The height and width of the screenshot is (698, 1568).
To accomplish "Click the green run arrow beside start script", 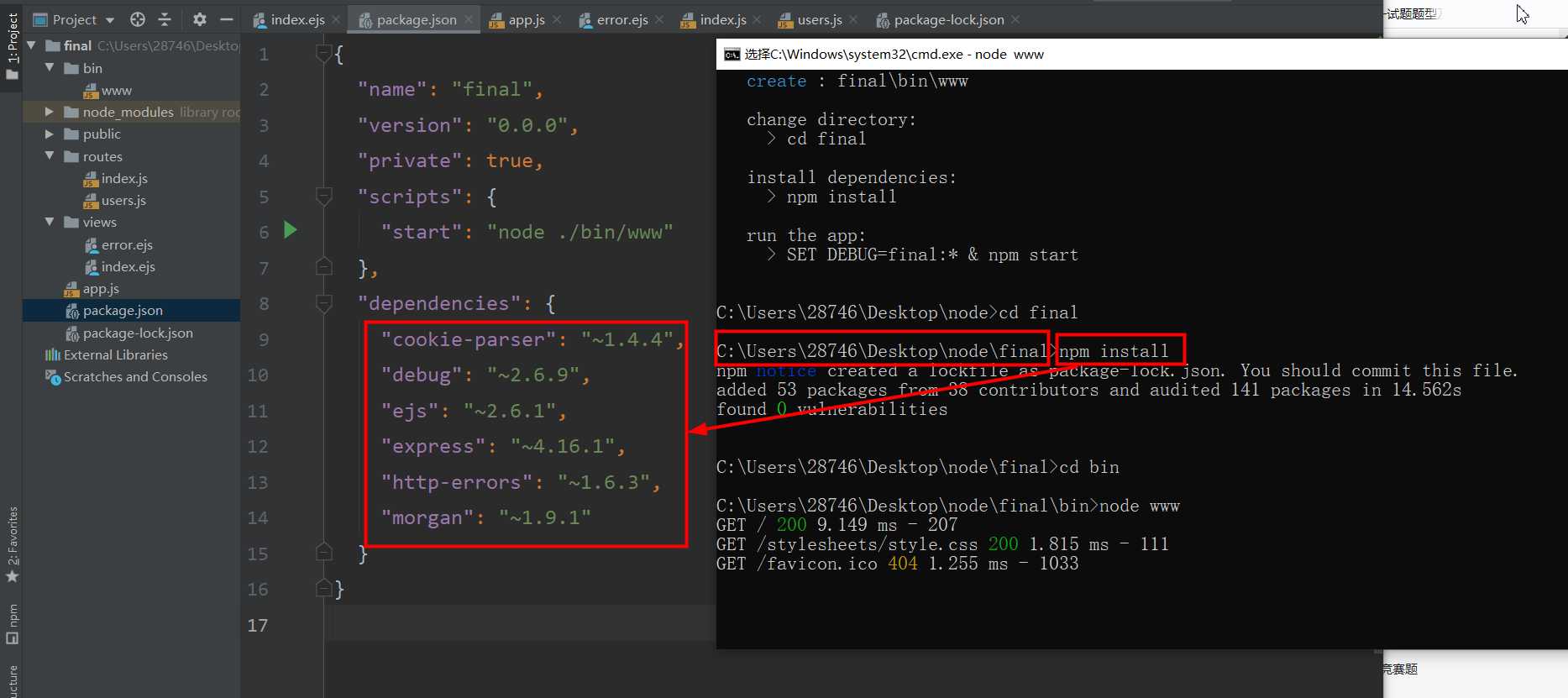I will 290,230.
